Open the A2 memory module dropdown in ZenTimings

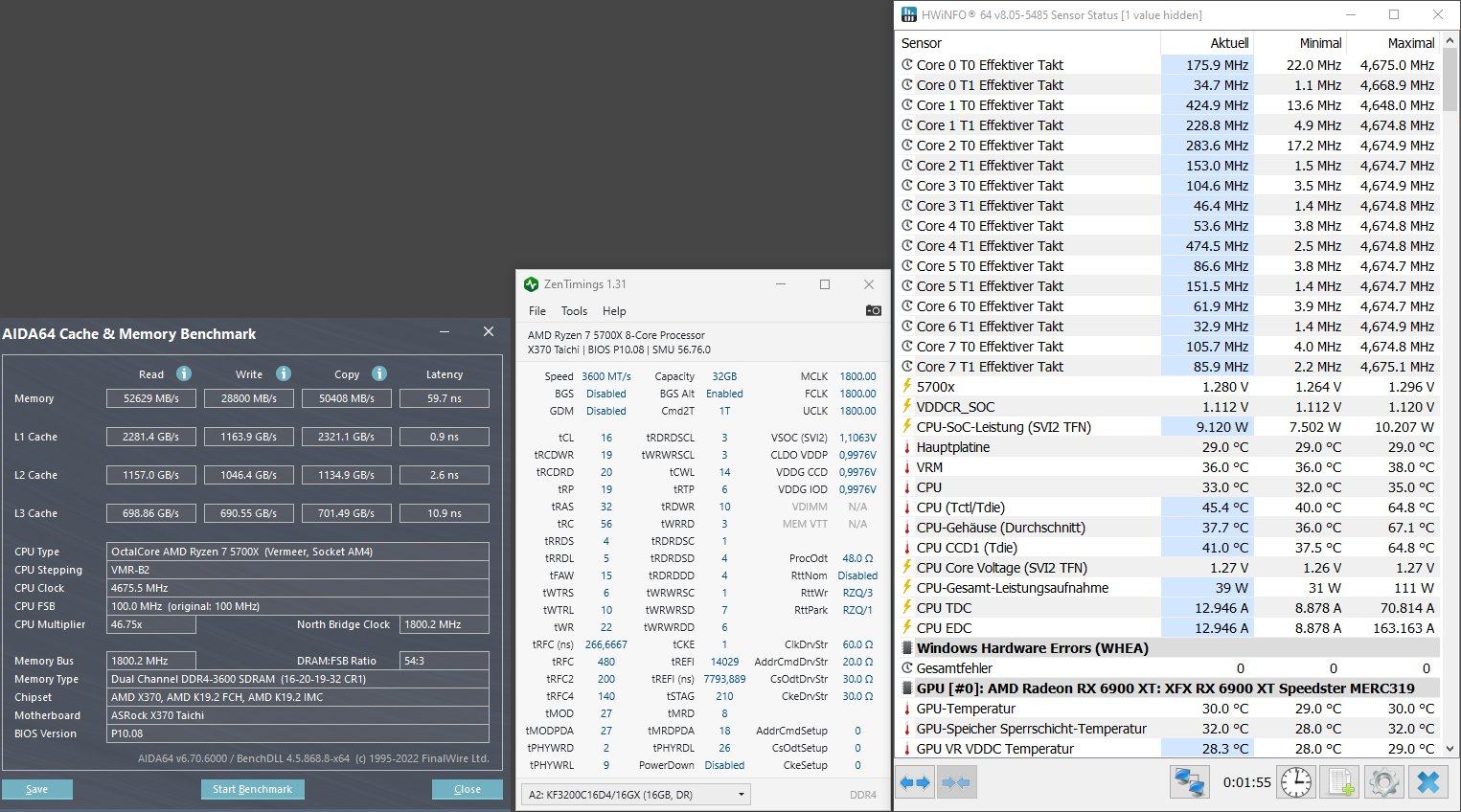click(x=635, y=794)
